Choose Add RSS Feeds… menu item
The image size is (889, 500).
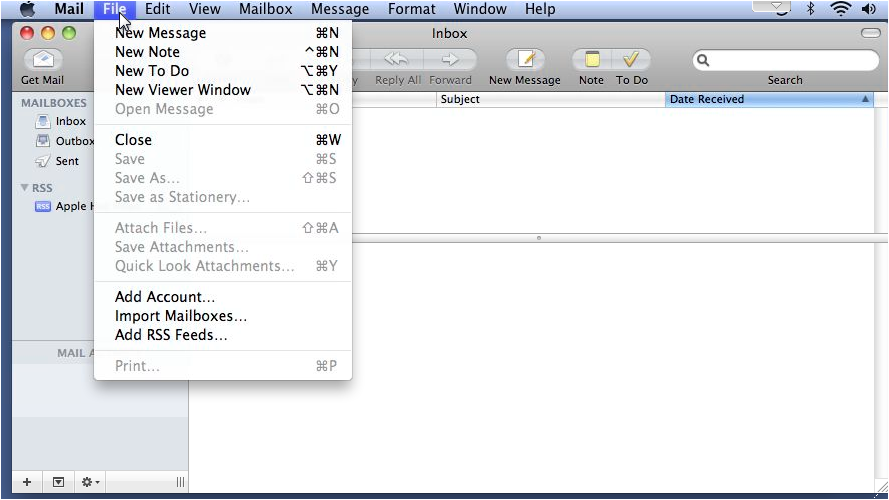pos(223,335)
